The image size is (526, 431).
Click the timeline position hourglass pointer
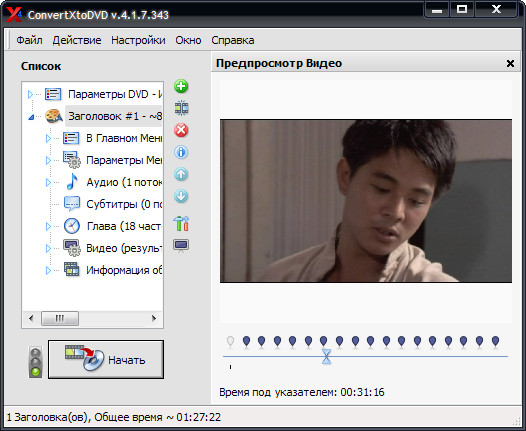[x=326, y=356]
